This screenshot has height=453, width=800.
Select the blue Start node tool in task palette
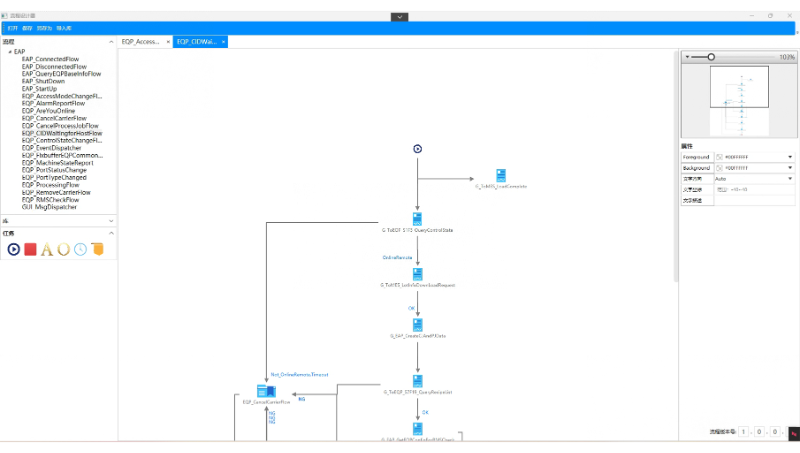(x=14, y=249)
